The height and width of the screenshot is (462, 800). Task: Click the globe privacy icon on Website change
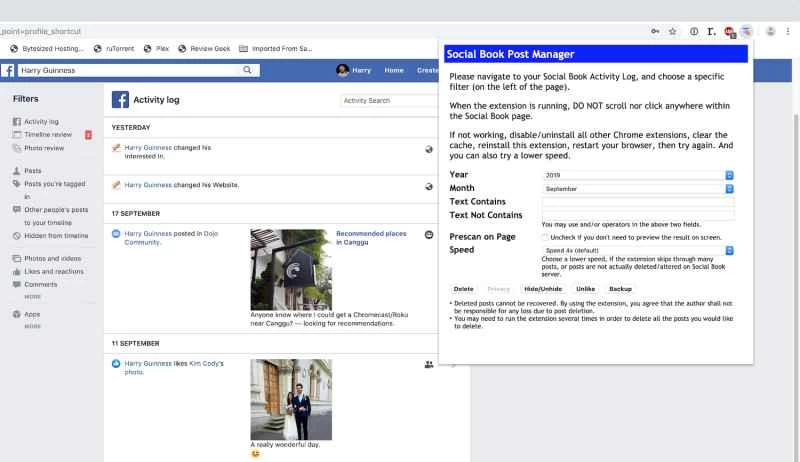pos(429,184)
